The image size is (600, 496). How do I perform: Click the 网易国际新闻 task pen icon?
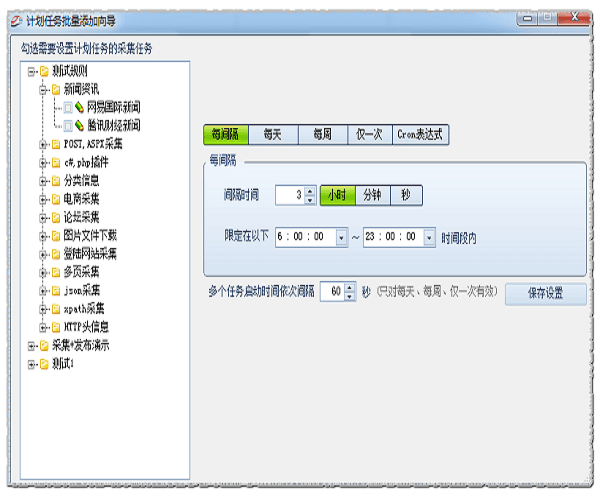(x=80, y=107)
